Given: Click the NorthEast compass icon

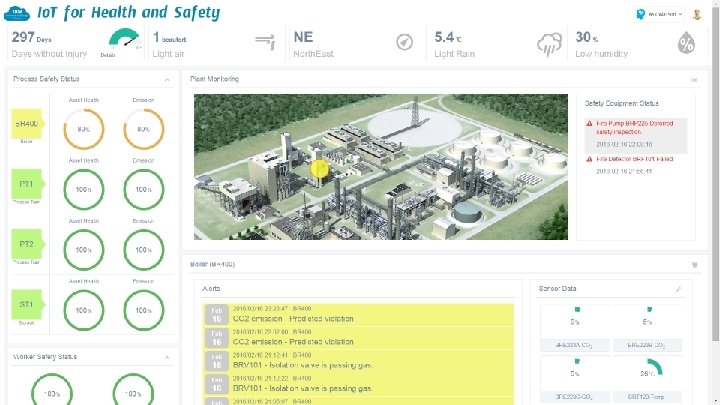Looking at the screenshot, I should (x=405, y=42).
